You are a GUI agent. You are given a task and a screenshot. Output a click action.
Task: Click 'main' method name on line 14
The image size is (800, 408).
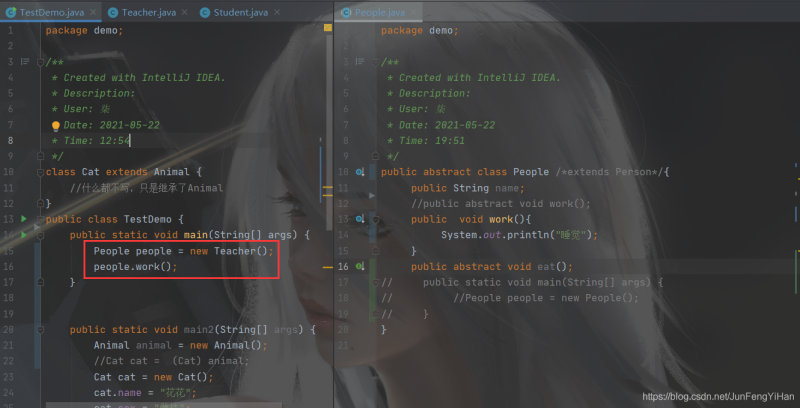pos(196,235)
